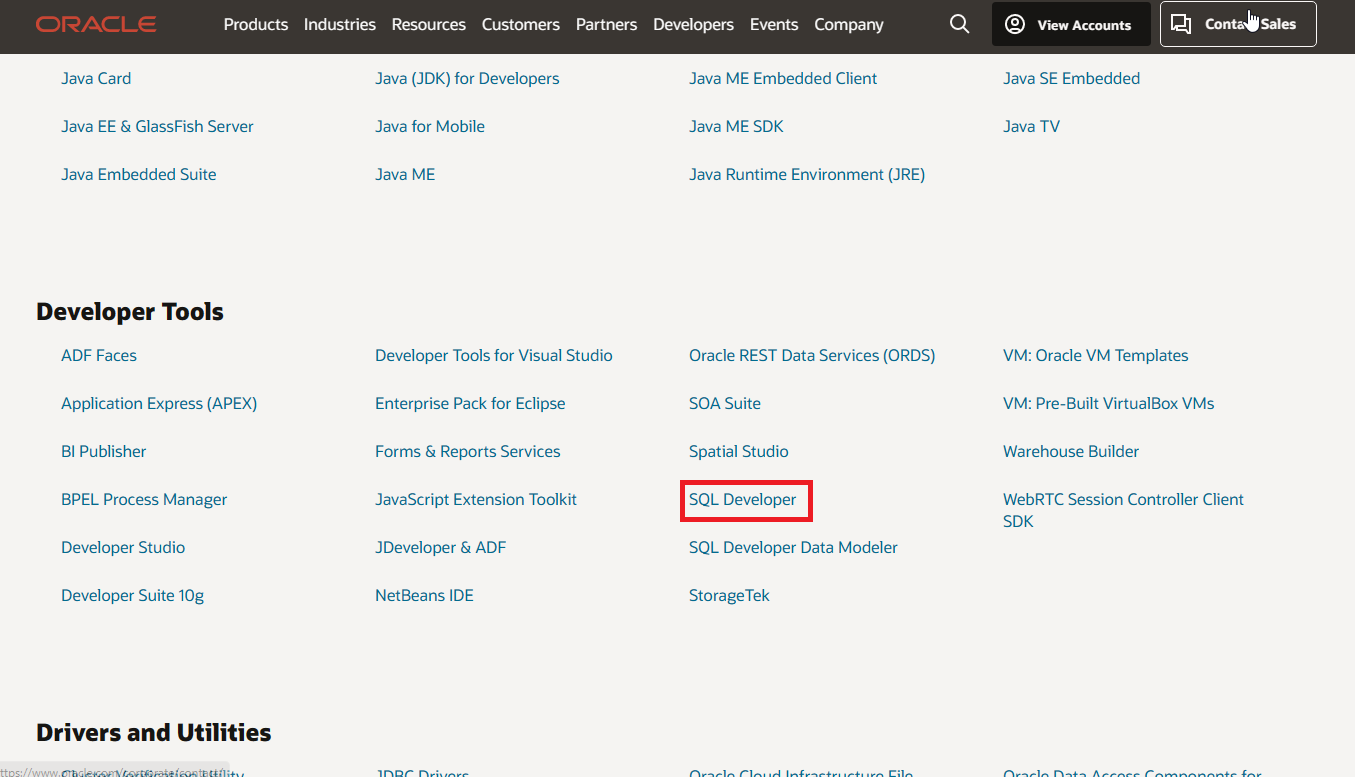The width and height of the screenshot is (1355, 777).
Task: Open the Industries menu
Action: [340, 24]
